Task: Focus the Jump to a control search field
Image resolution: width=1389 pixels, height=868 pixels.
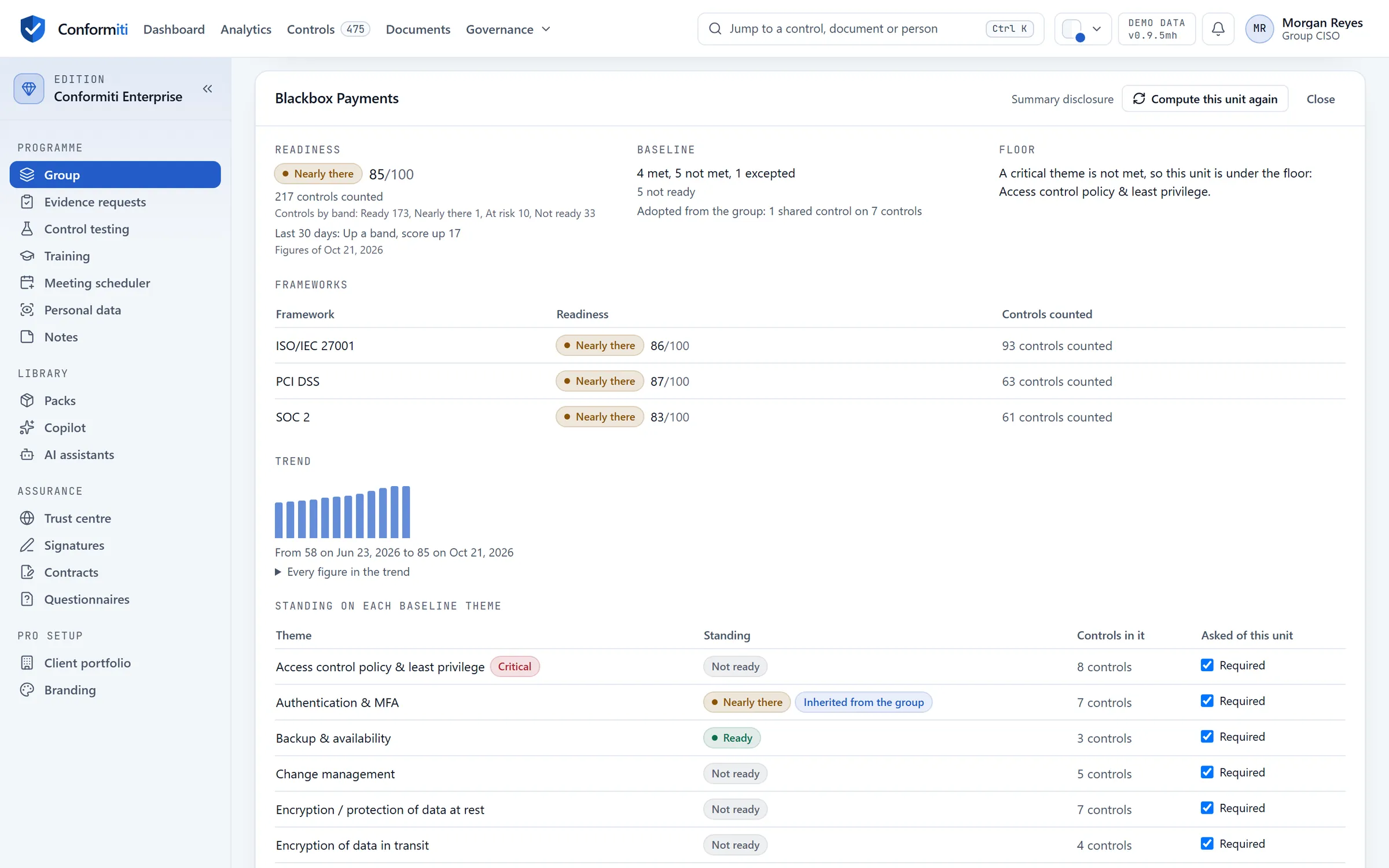Action: pyautogui.click(x=870, y=28)
